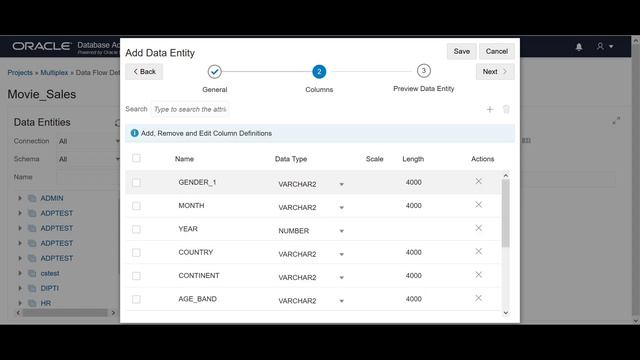The width and height of the screenshot is (640, 360).
Task: Check the AGE_BAND row checkbox
Action: click(136, 299)
